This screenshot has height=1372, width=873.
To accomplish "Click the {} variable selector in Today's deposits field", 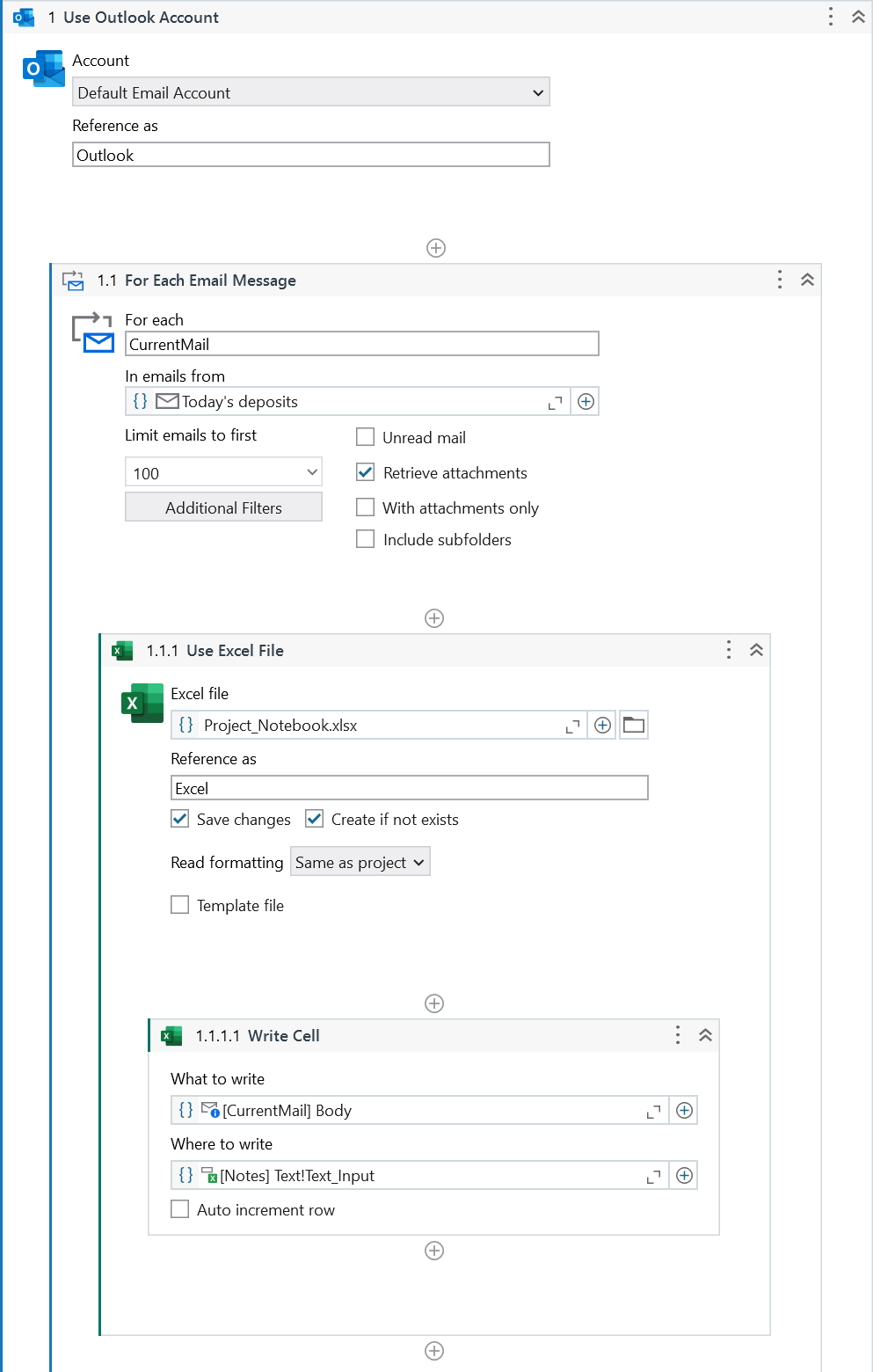I will pyautogui.click(x=140, y=401).
